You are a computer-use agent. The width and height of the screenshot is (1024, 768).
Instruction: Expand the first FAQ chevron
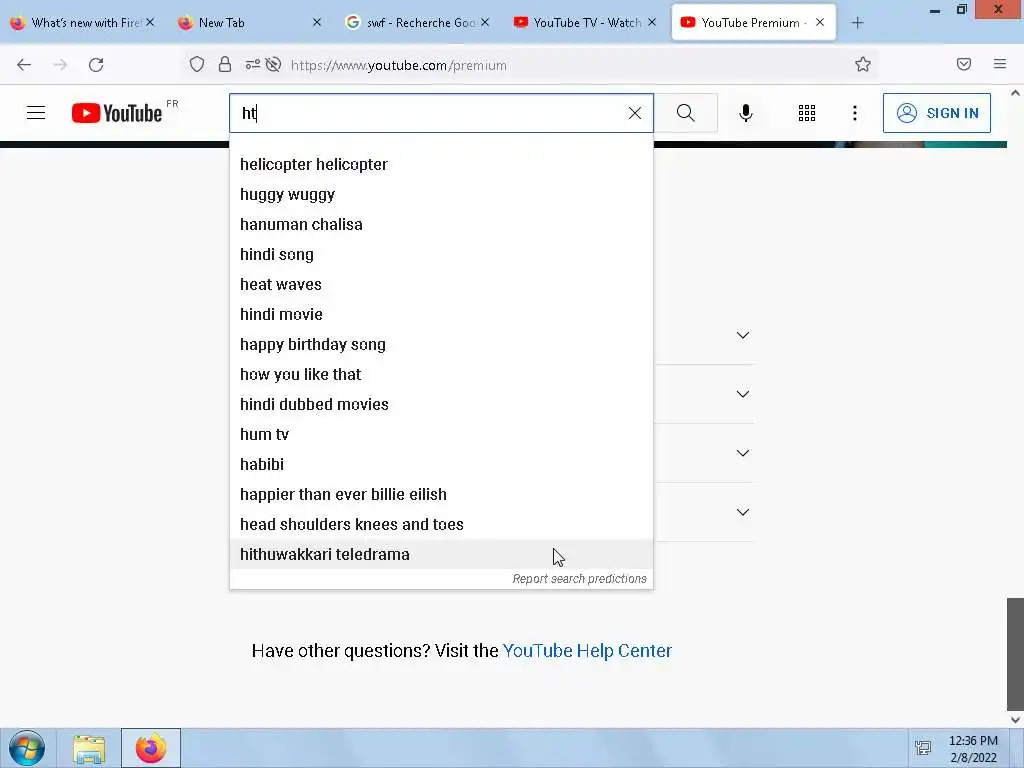coord(743,335)
